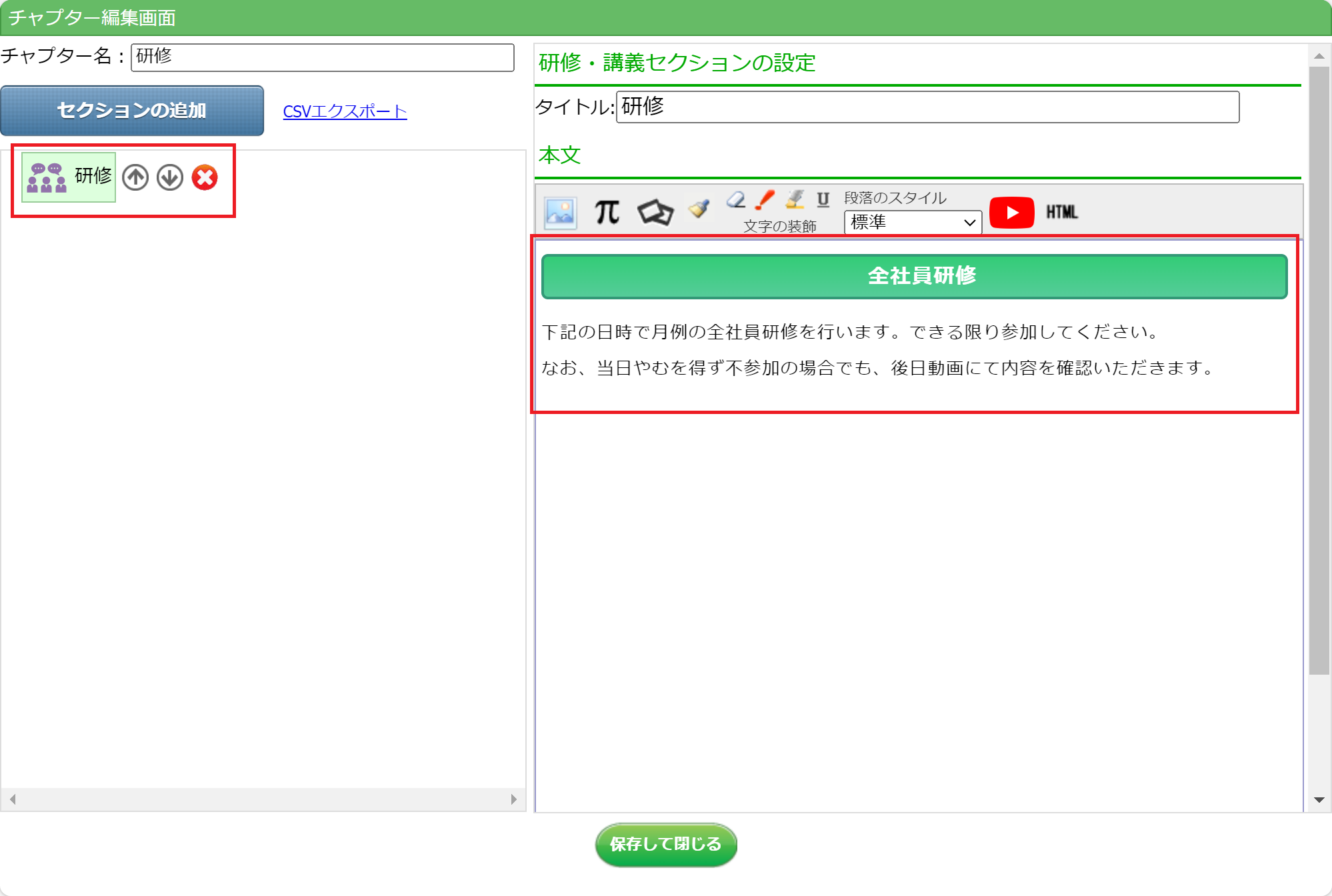Viewport: 1332px width, 896px height.
Task: Select the paintbrush format tool
Action: coord(699,209)
